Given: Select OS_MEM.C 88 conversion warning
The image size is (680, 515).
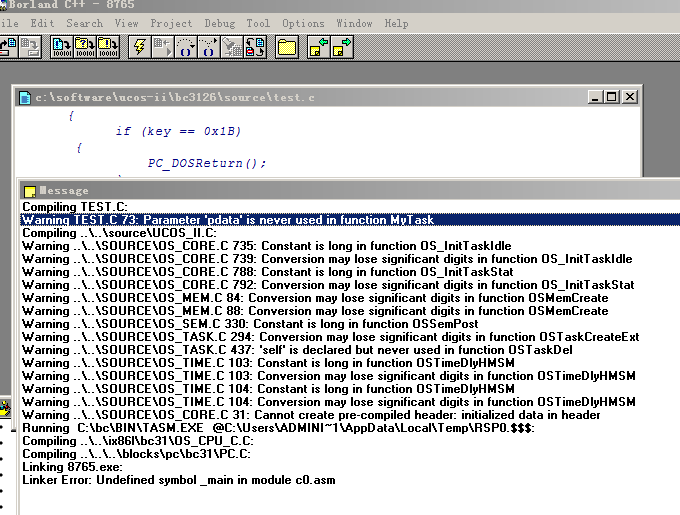Looking at the screenshot, I should point(350,311).
